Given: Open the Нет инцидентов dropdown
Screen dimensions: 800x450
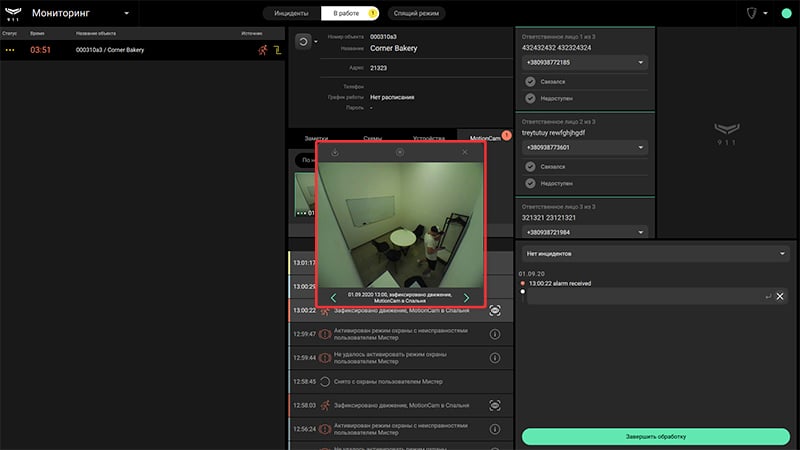Looking at the screenshot, I should tap(655, 254).
